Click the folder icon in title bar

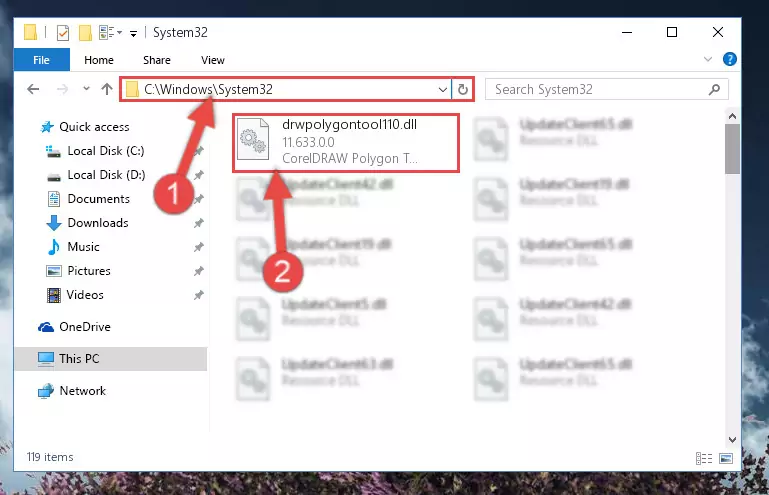[x=30, y=32]
